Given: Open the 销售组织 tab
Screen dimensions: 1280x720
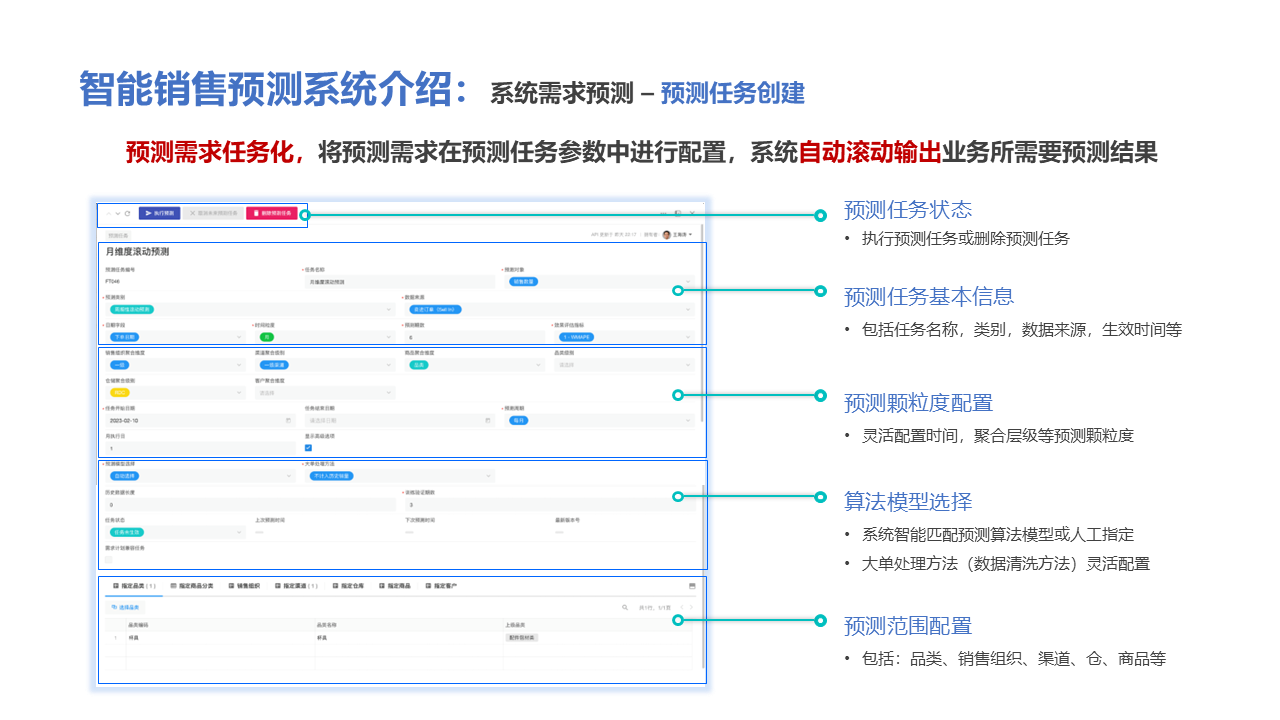Looking at the screenshot, I should (x=244, y=586).
